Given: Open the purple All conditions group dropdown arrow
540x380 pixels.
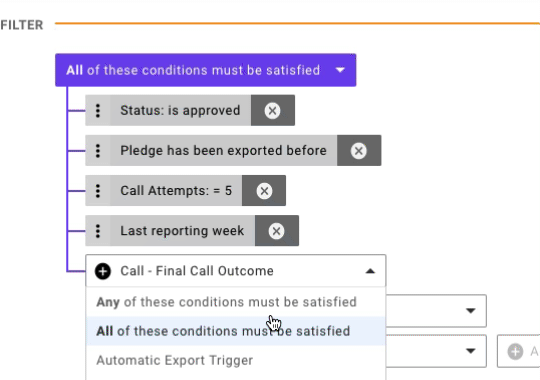Looking at the screenshot, I should [x=340, y=70].
